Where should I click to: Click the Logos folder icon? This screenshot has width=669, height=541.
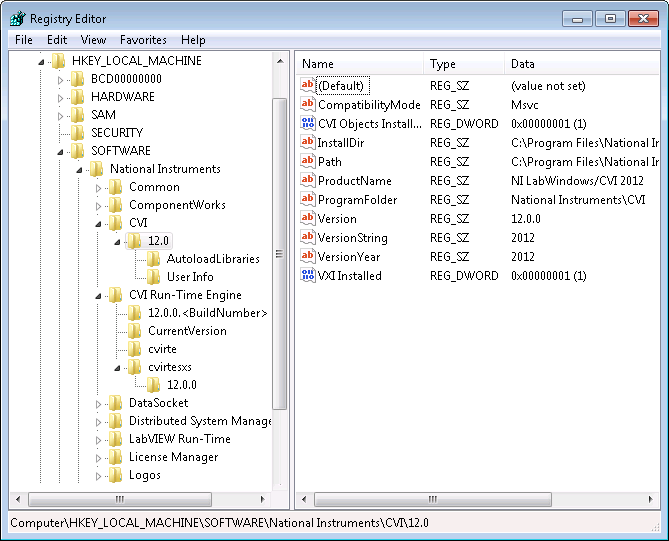pyautogui.click(x=115, y=475)
